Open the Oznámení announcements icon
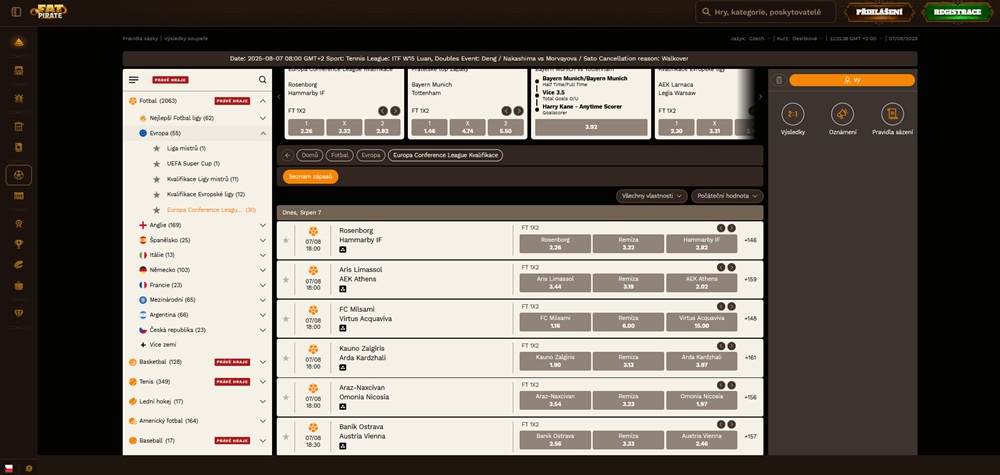Image resolution: width=1000 pixels, height=475 pixels. pos(843,114)
